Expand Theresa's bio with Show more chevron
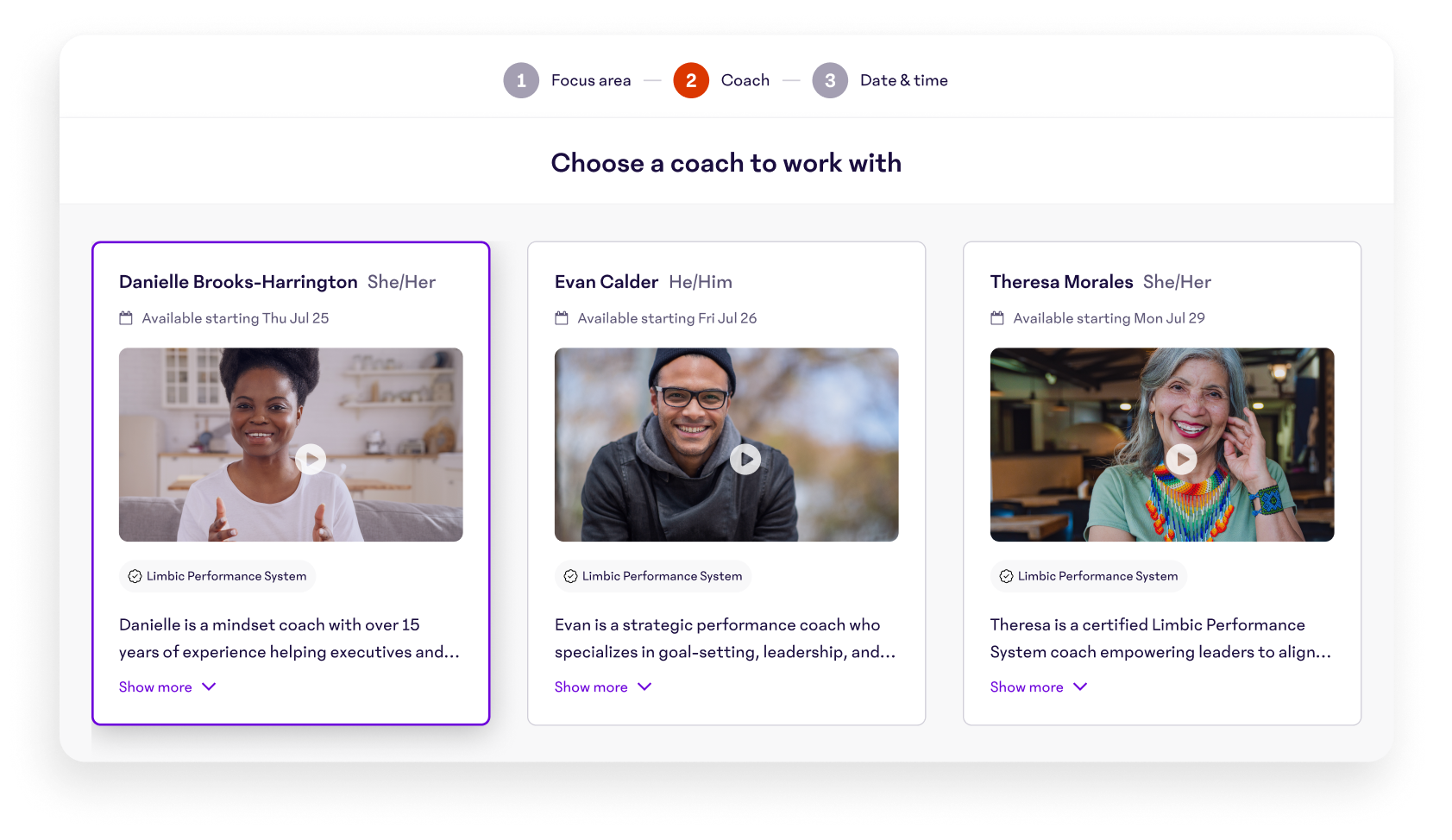The image size is (1452, 840). click(x=1080, y=686)
